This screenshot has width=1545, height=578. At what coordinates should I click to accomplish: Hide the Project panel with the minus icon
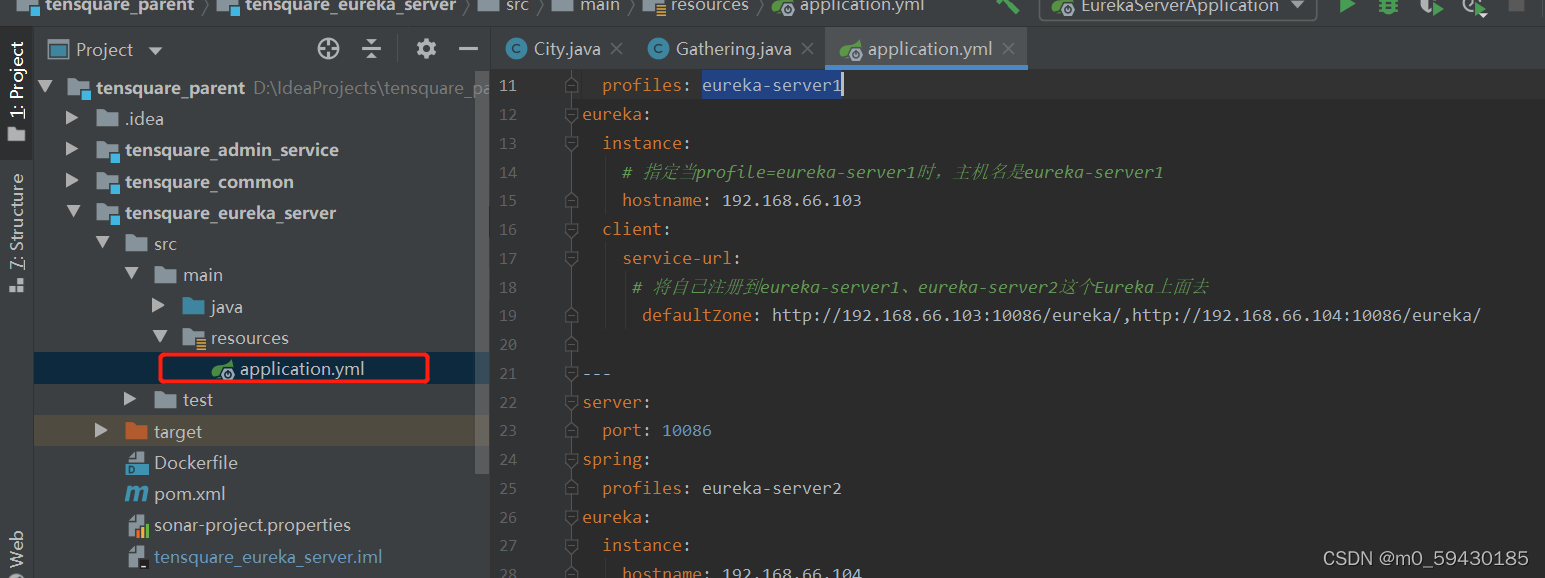click(468, 49)
